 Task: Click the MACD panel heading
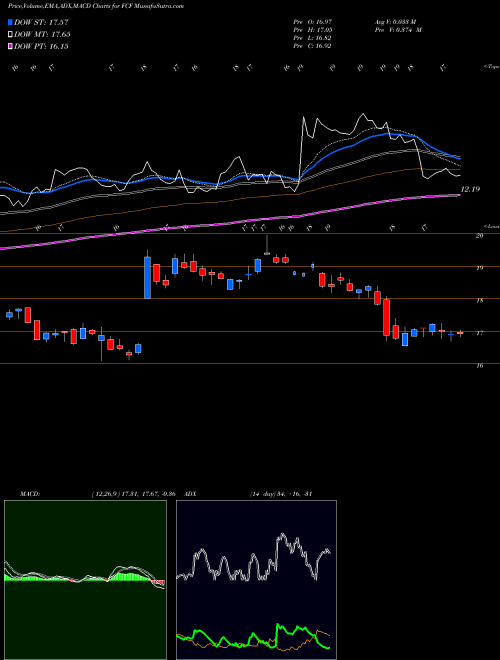tap(29, 494)
